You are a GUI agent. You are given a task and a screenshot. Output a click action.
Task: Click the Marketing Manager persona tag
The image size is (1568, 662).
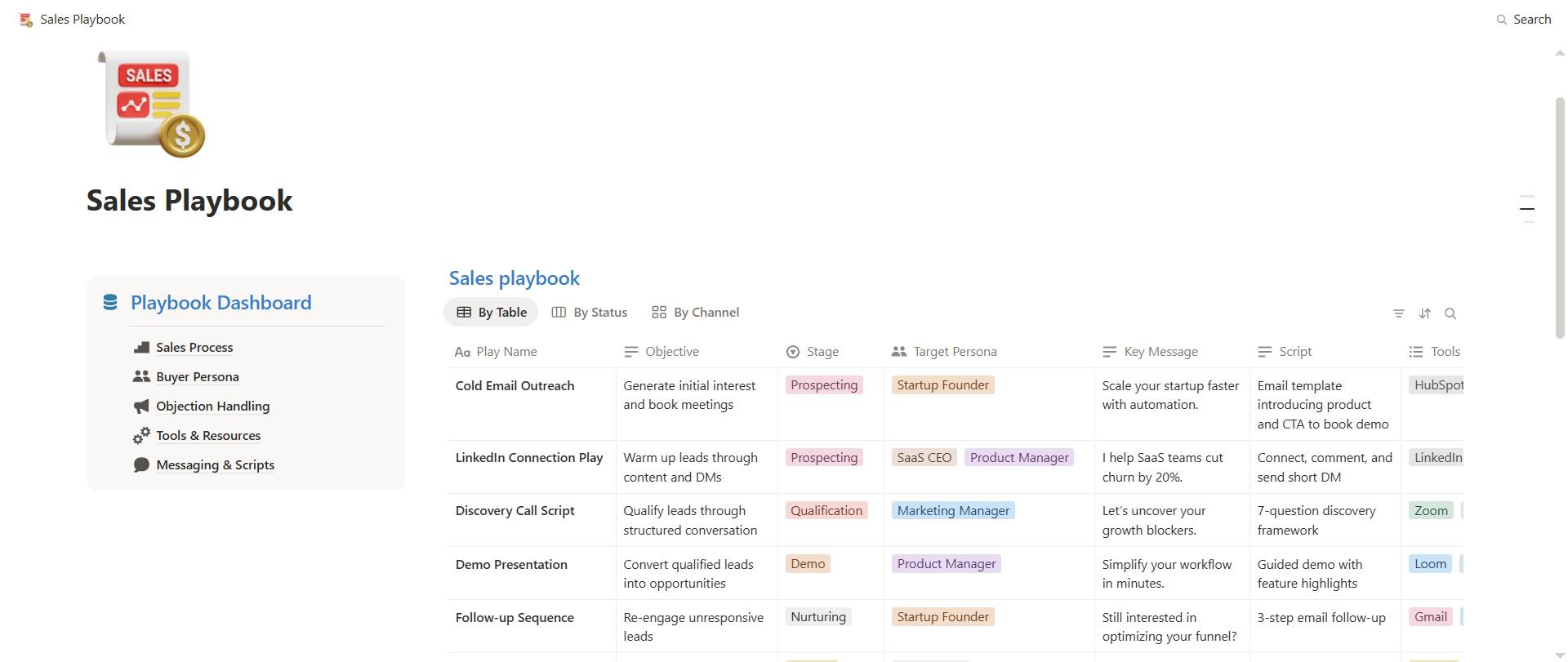tap(953, 511)
